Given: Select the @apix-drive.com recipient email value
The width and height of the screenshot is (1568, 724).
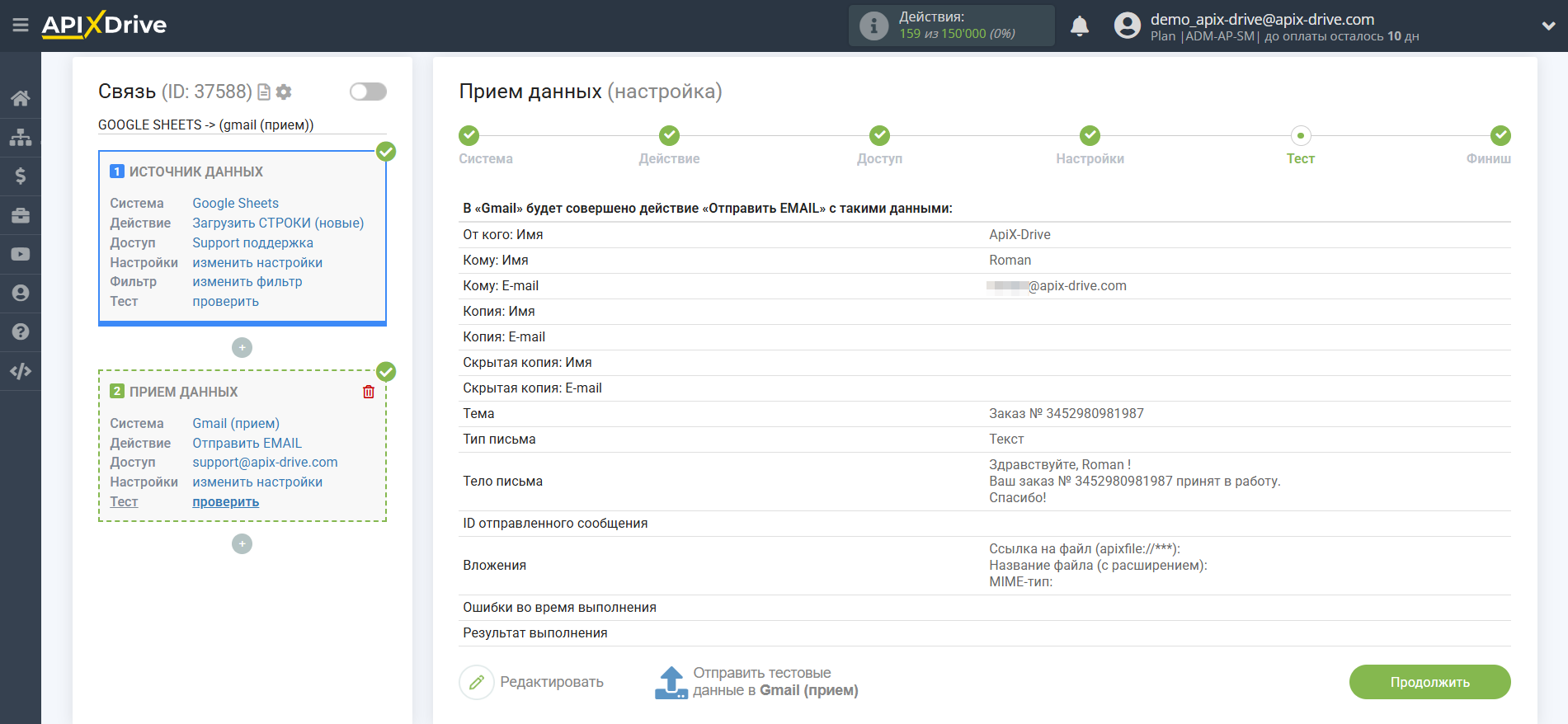Looking at the screenshot, I should (x=1057, y=285).
